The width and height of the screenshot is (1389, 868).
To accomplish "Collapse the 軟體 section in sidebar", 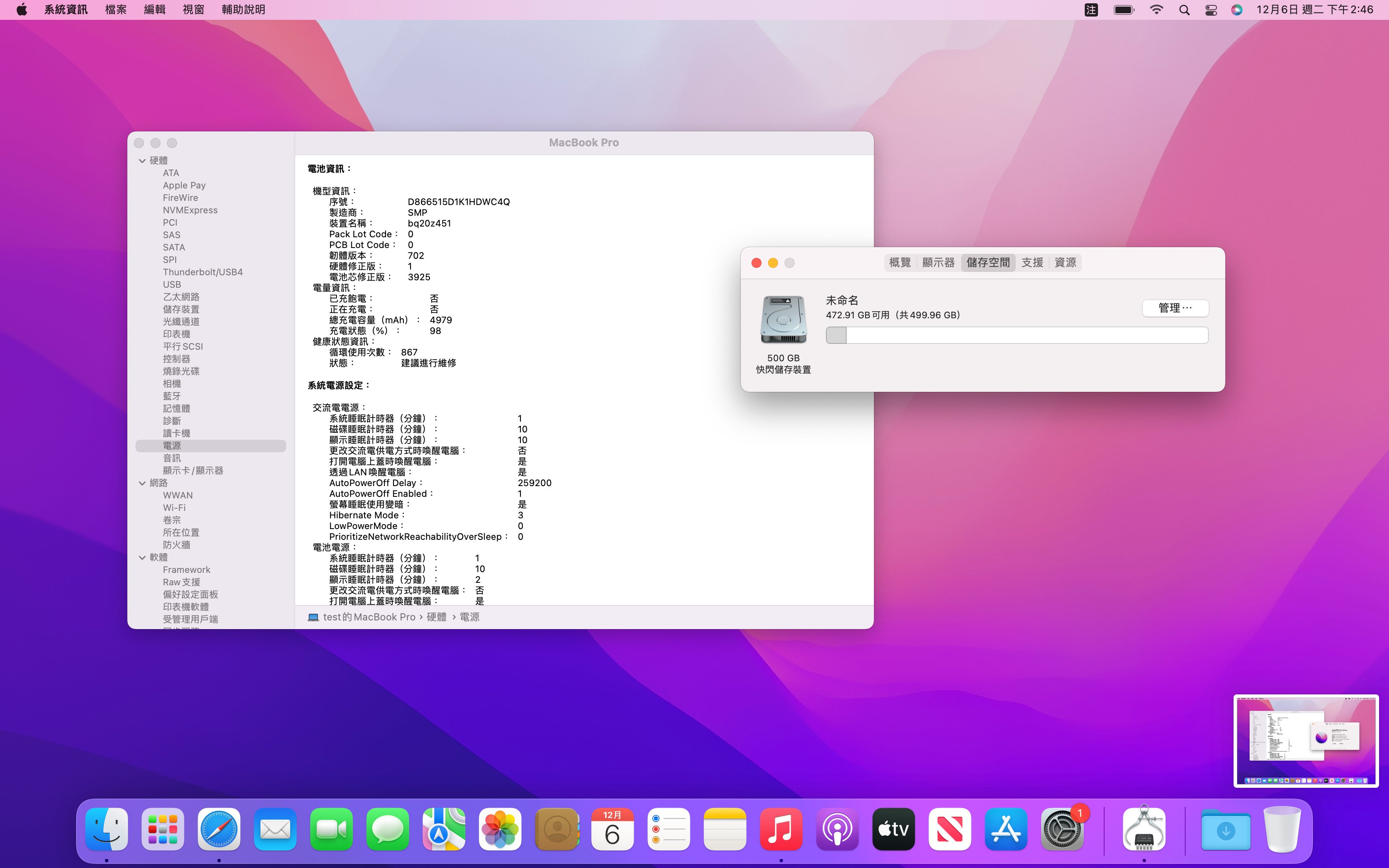I will pos(142,558).
